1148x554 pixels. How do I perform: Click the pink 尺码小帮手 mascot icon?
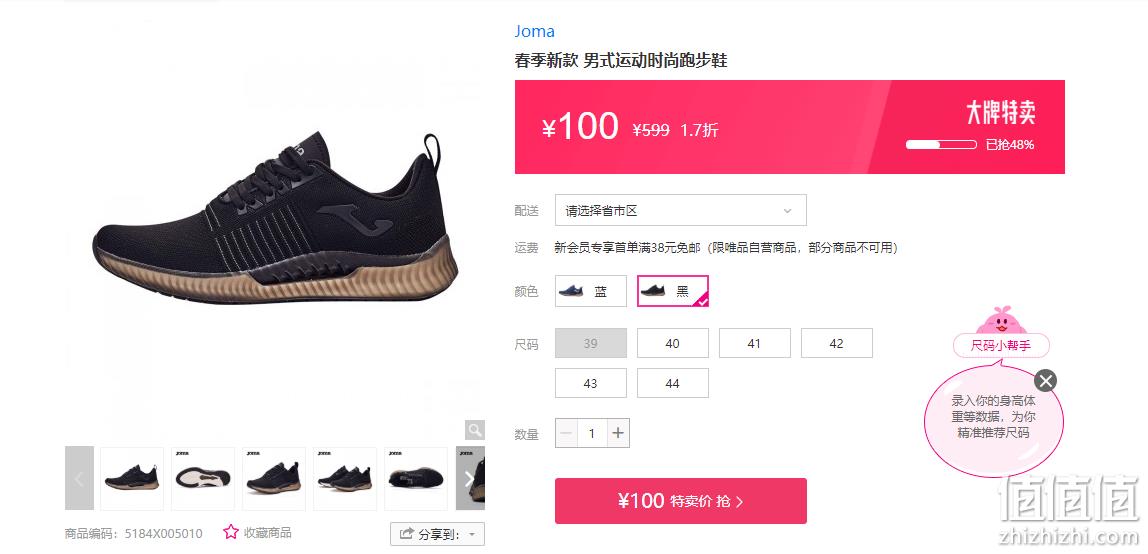[x=1001, y=321]
